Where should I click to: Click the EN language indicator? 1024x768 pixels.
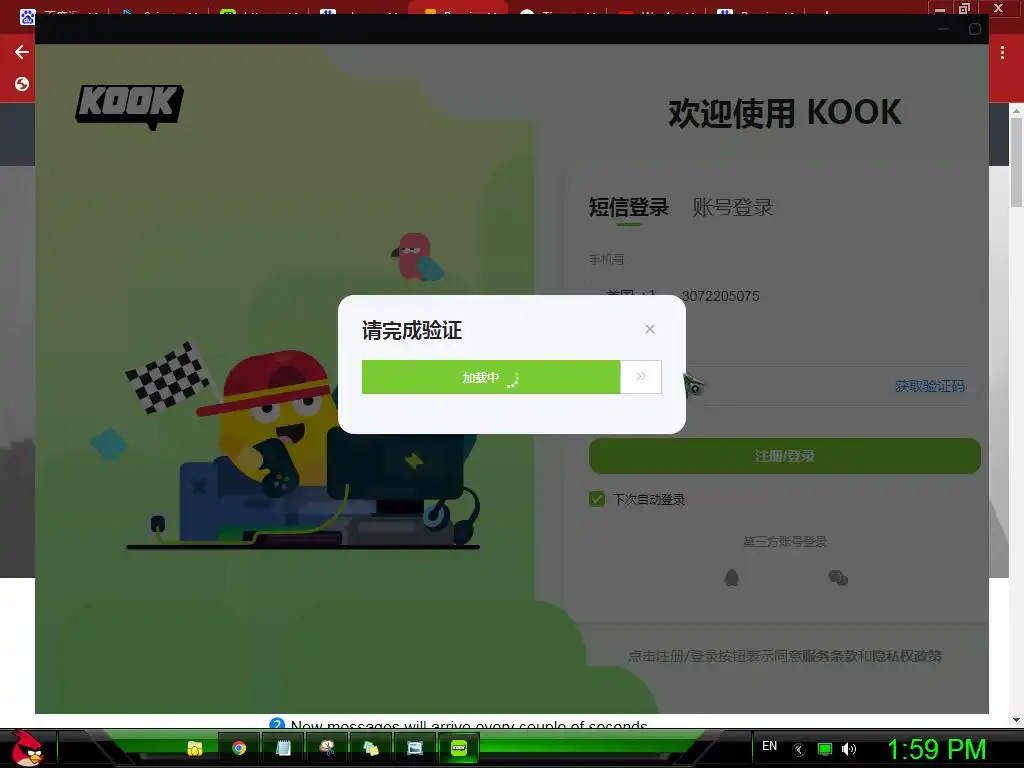click(769, 746)
